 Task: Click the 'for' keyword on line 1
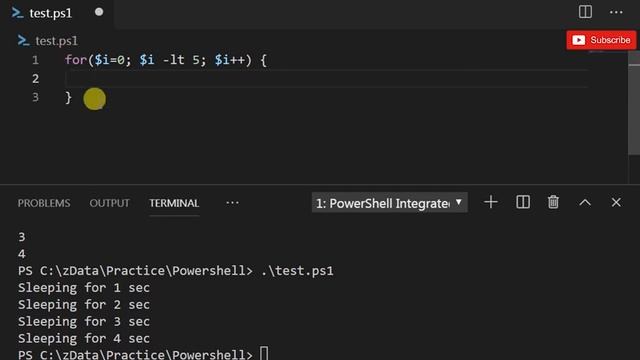pos(76,60)
